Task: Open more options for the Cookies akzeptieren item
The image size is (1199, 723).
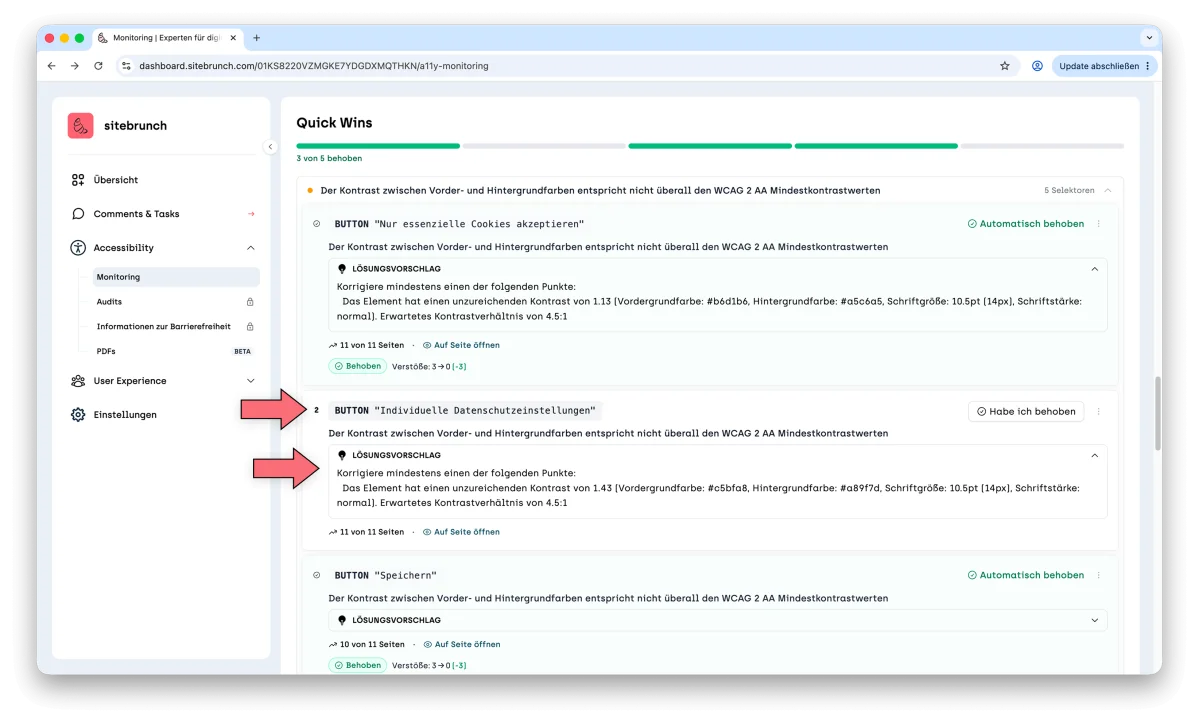Action: click(1099, 224)
